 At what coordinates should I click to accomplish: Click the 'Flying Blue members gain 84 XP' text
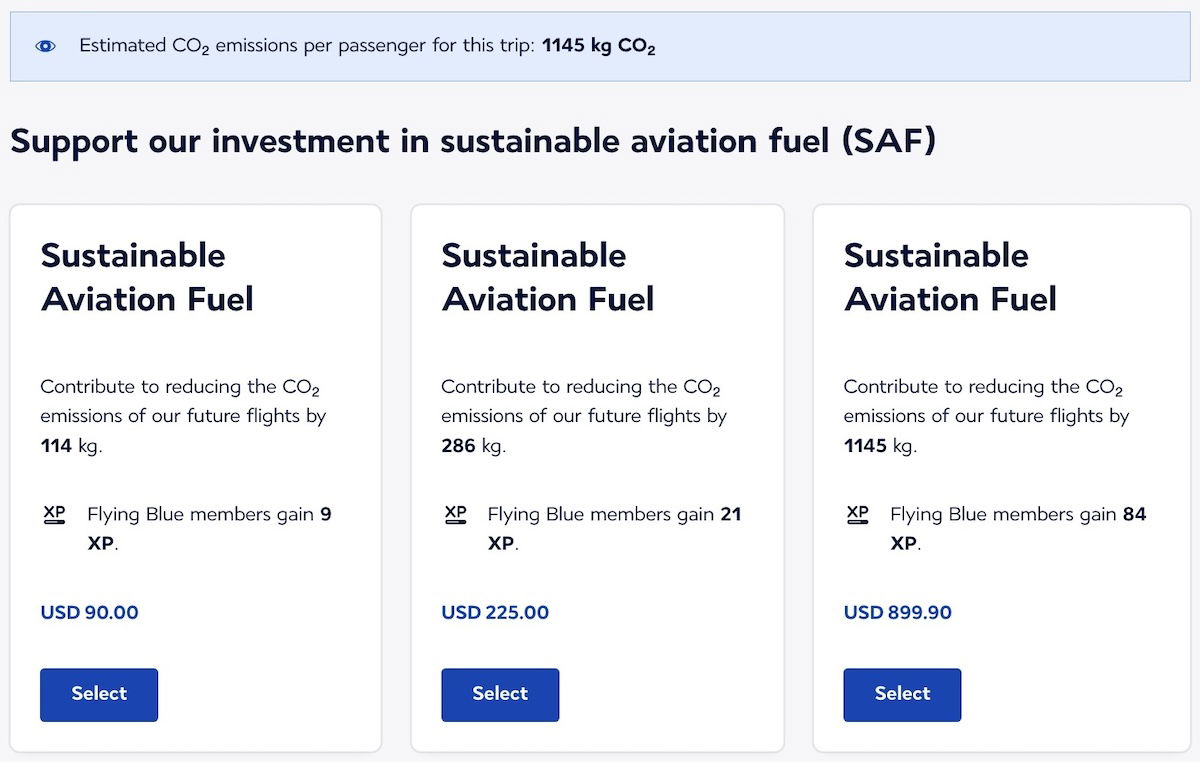coord(1017,528)
